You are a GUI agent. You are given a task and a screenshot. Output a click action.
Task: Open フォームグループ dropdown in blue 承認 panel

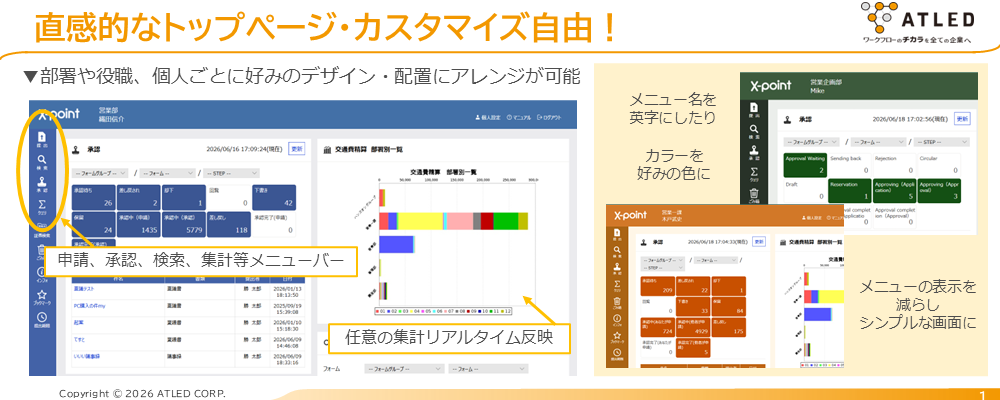coord(100,173)
